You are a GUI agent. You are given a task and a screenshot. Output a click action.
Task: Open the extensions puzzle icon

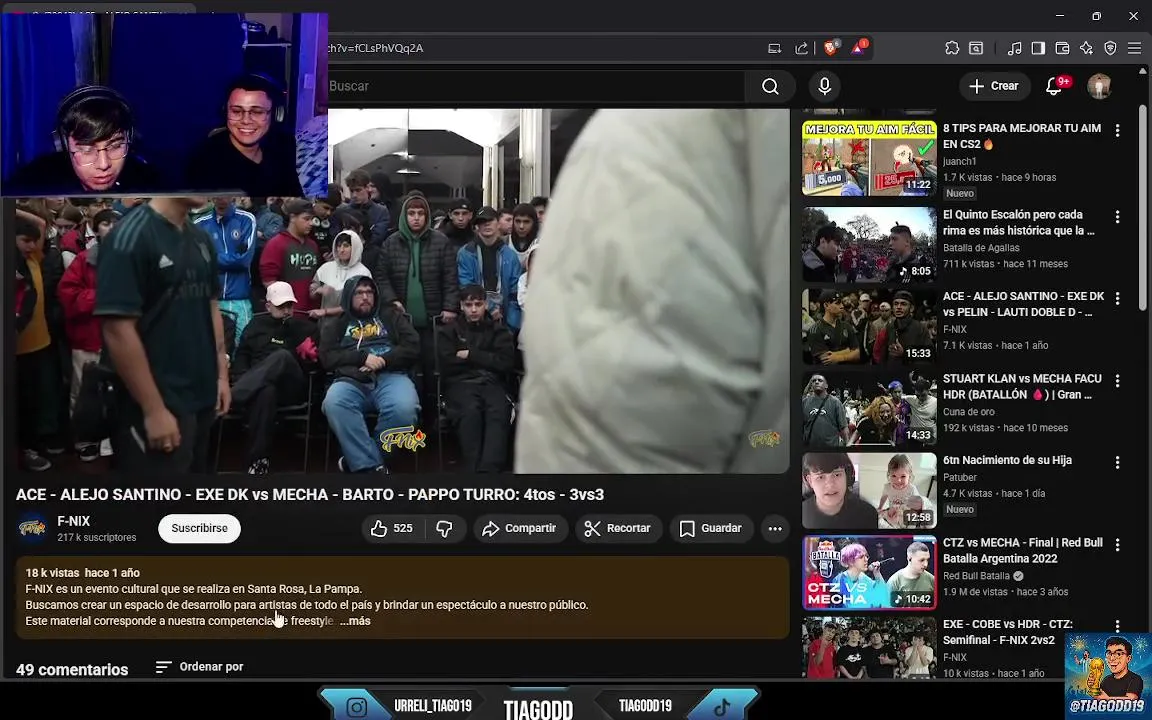point(951,48)
